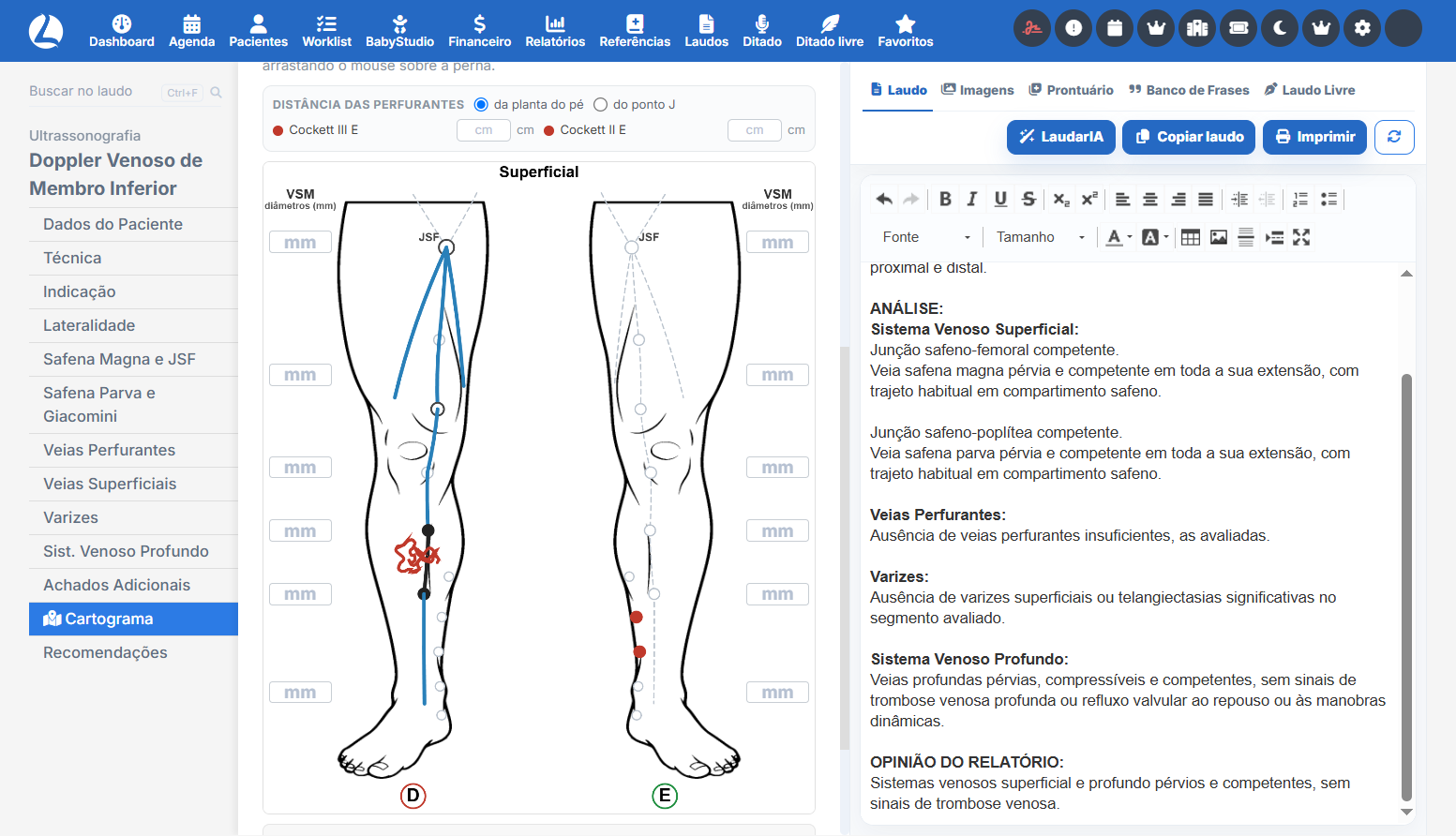The image size is (1456, 836).
Task: Open the Financeiro section
Action: (x=479, y=31)
